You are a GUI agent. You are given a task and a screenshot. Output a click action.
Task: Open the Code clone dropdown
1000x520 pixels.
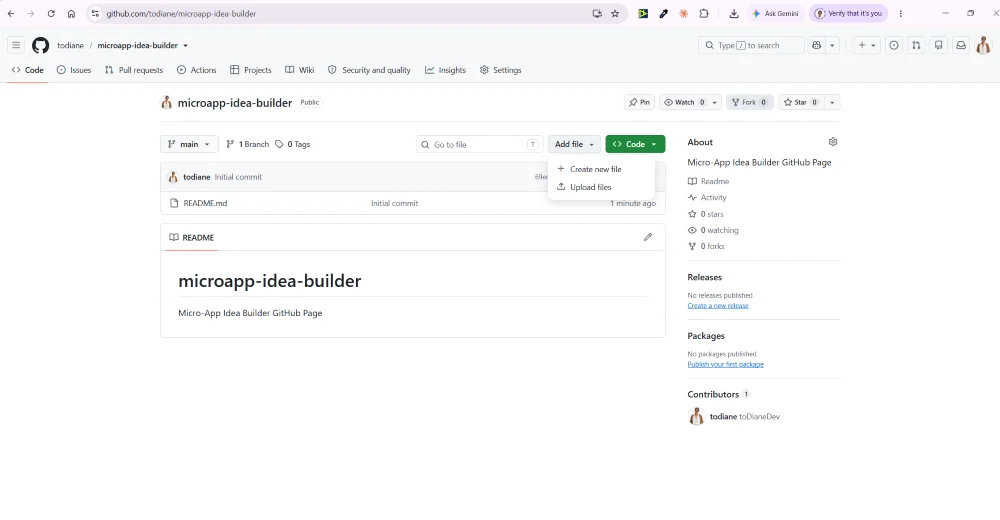[x=635, y=144]
